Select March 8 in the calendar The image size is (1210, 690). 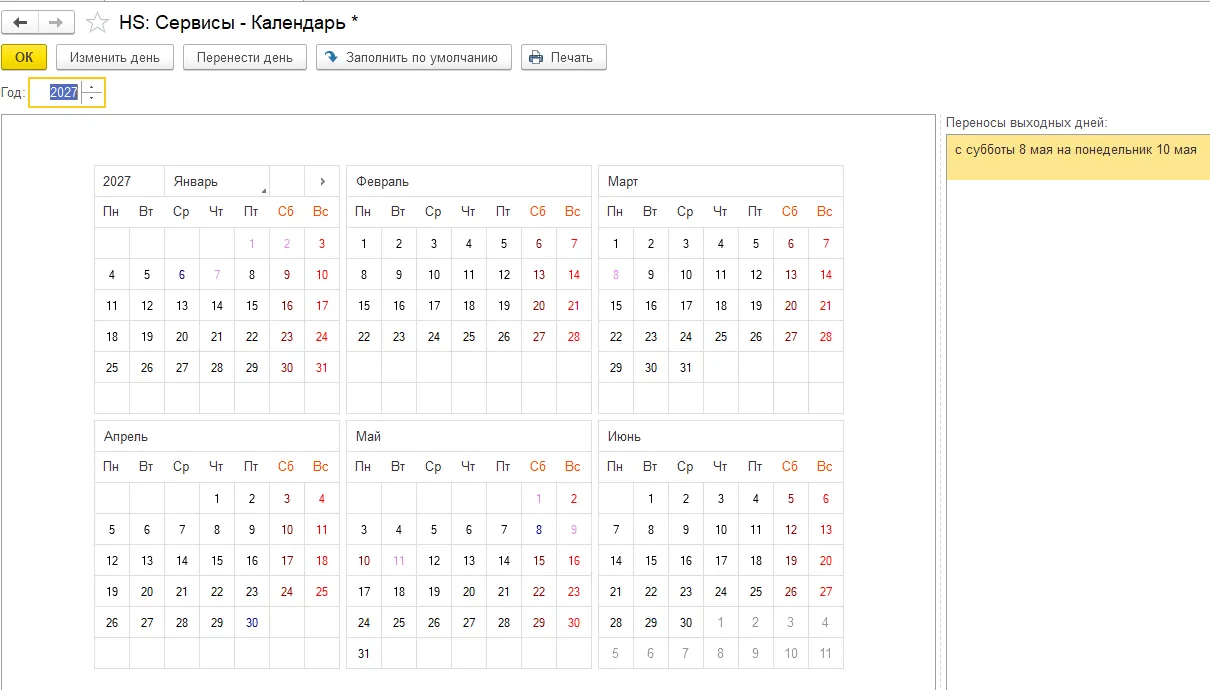[x=616, y=275]
